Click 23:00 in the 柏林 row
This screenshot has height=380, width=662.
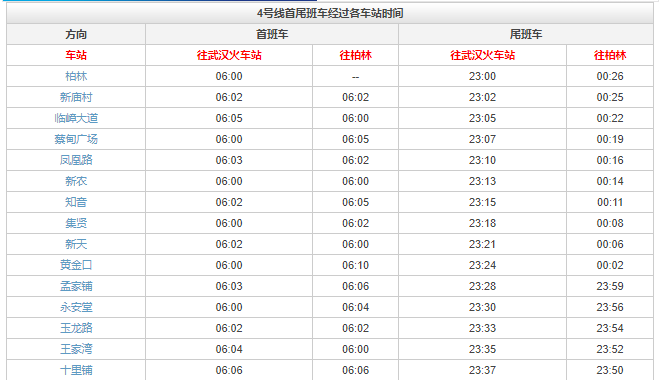coord(483,76)
